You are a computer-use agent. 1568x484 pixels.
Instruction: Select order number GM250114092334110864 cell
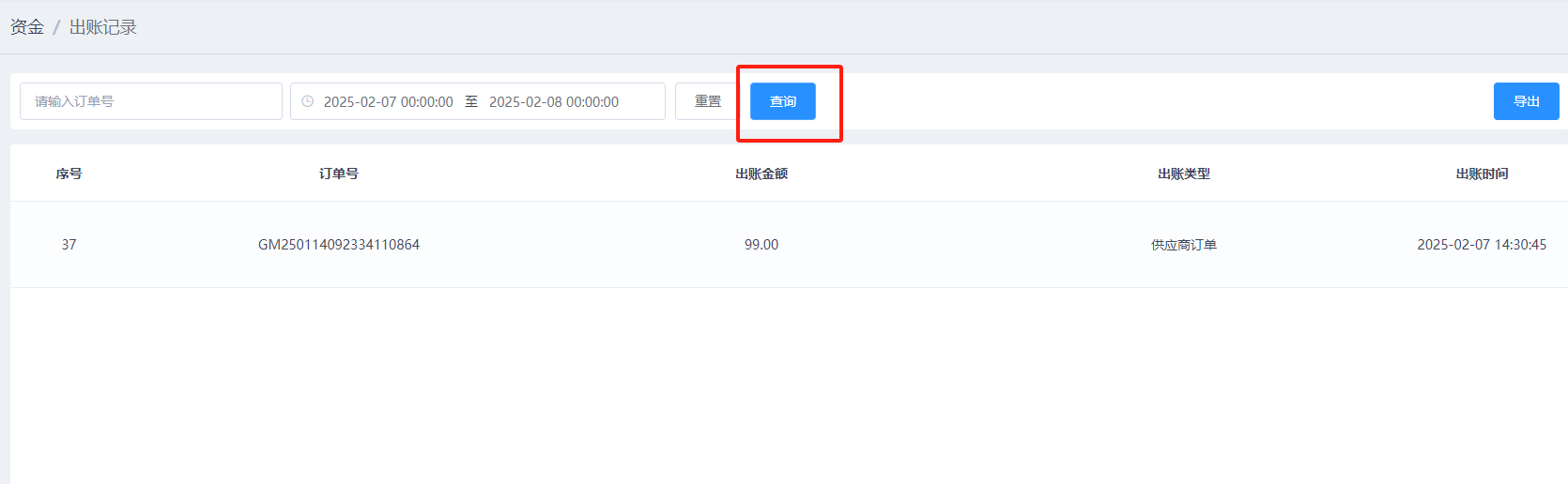click(339, 245)
